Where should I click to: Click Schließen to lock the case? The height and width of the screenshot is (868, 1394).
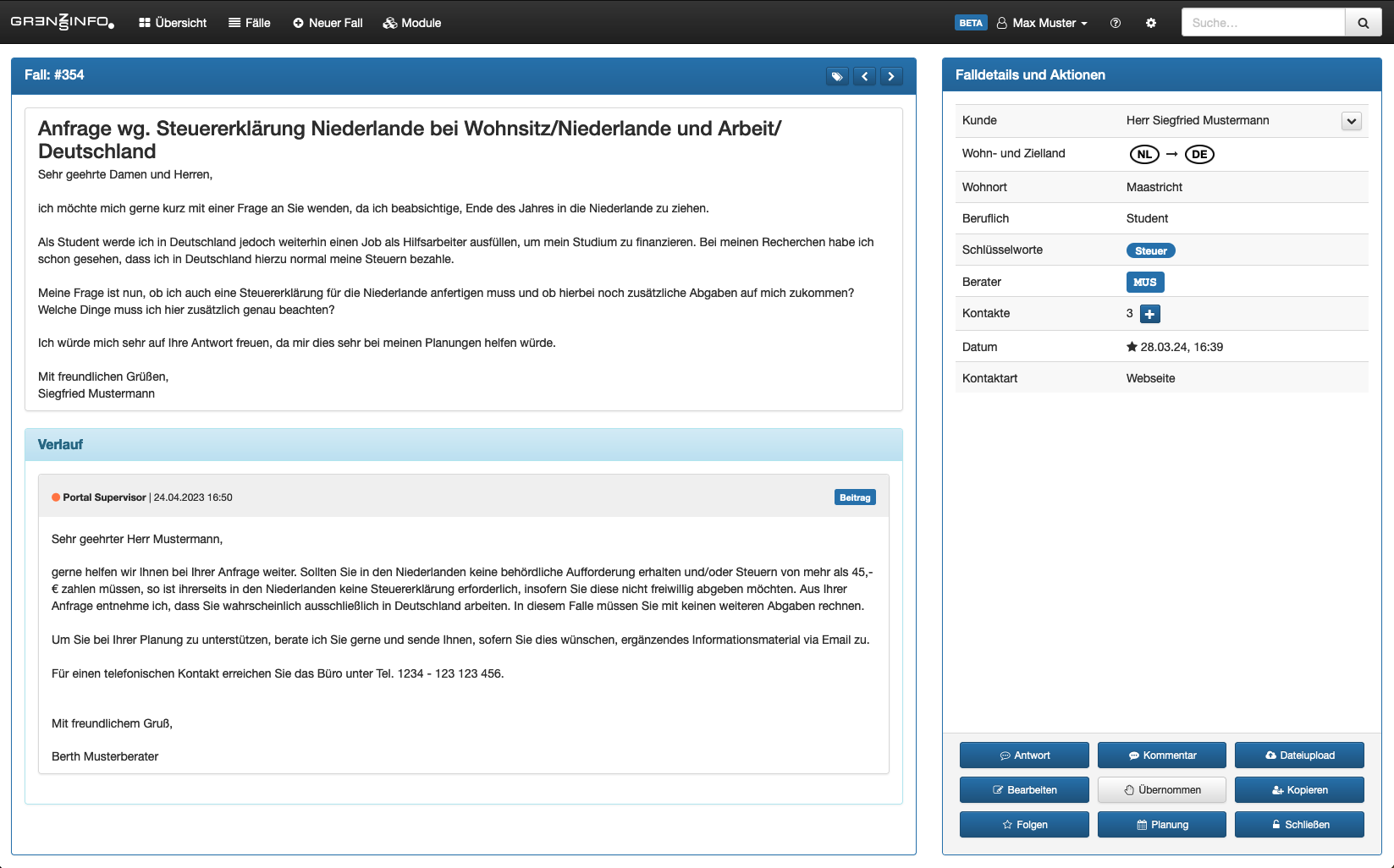click(x=1299, y=825)
